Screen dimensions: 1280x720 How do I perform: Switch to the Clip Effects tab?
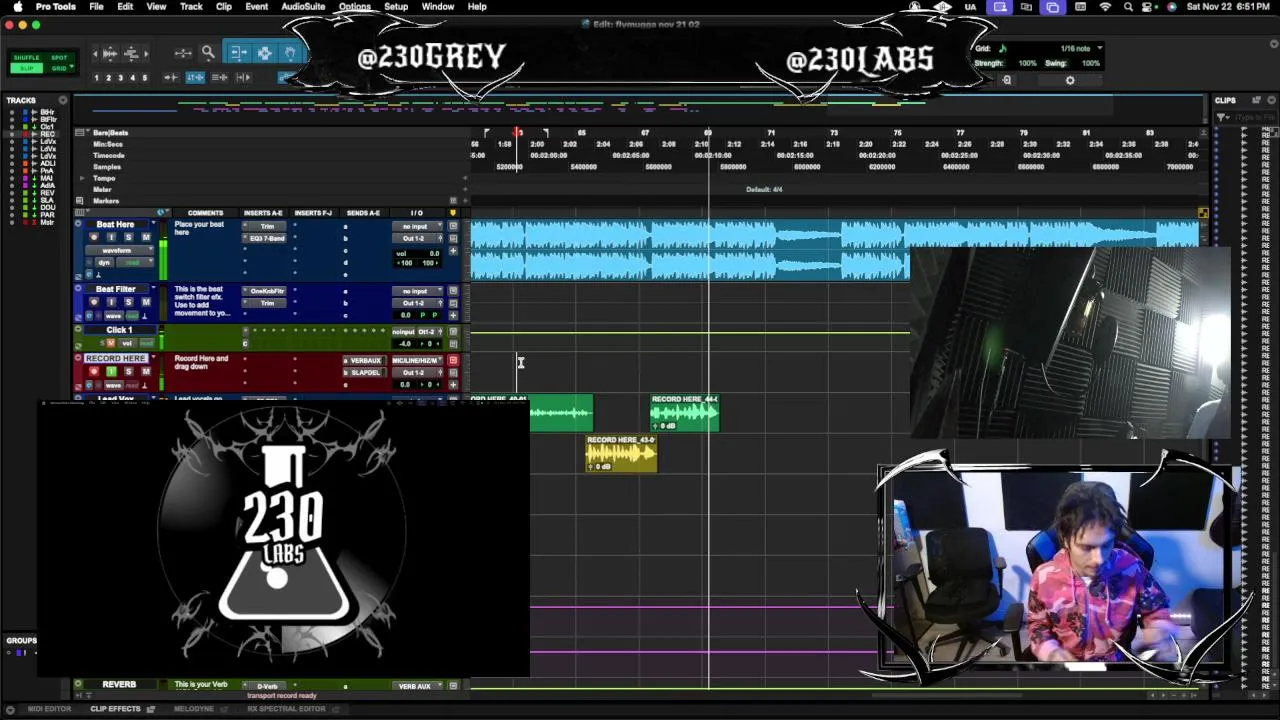pyautogui.click(x=116, y=709)
